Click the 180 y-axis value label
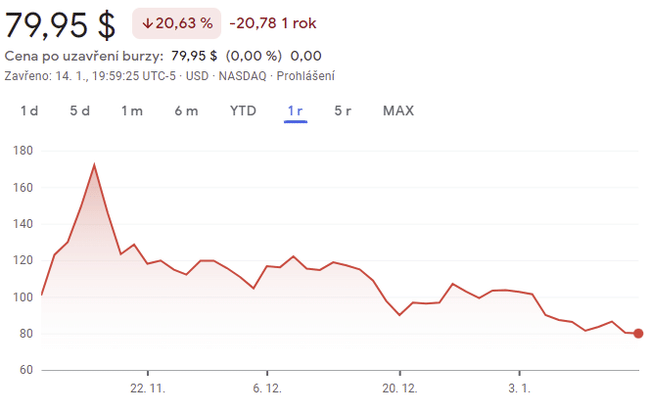 (x=23, y=151)
